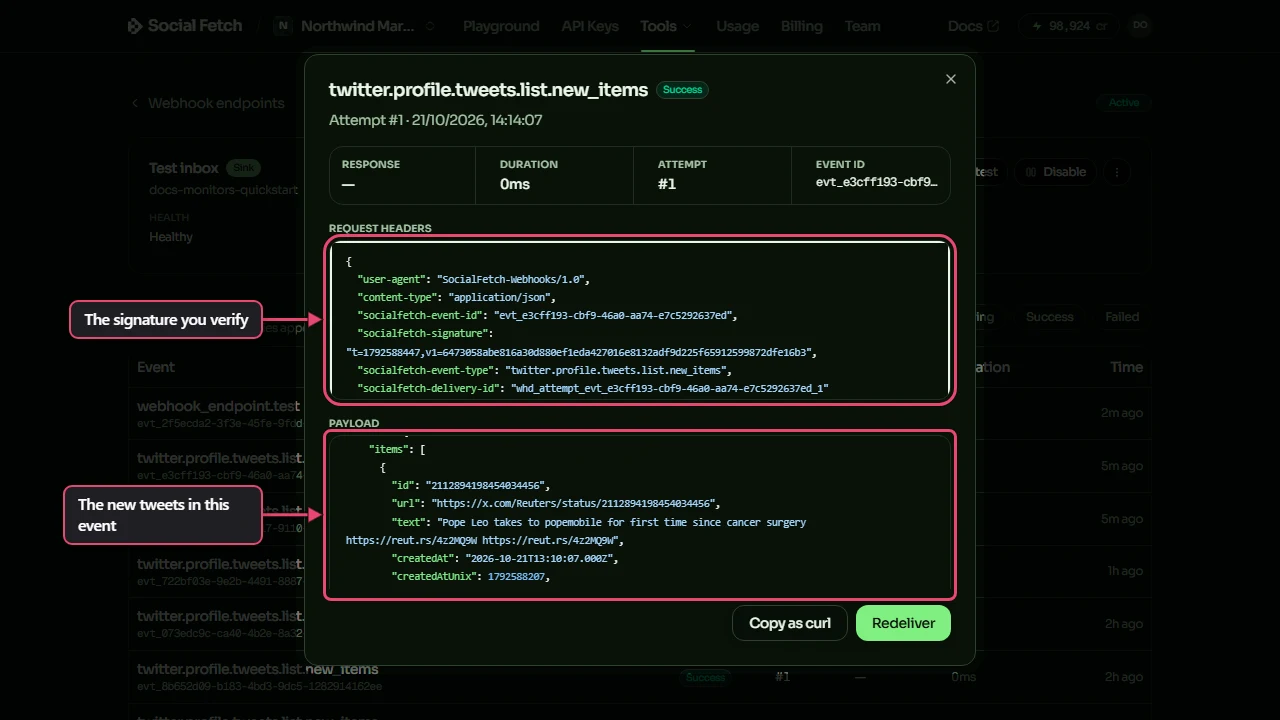
Task: Click the truncated Event ID value
Action: click(877, 182)
